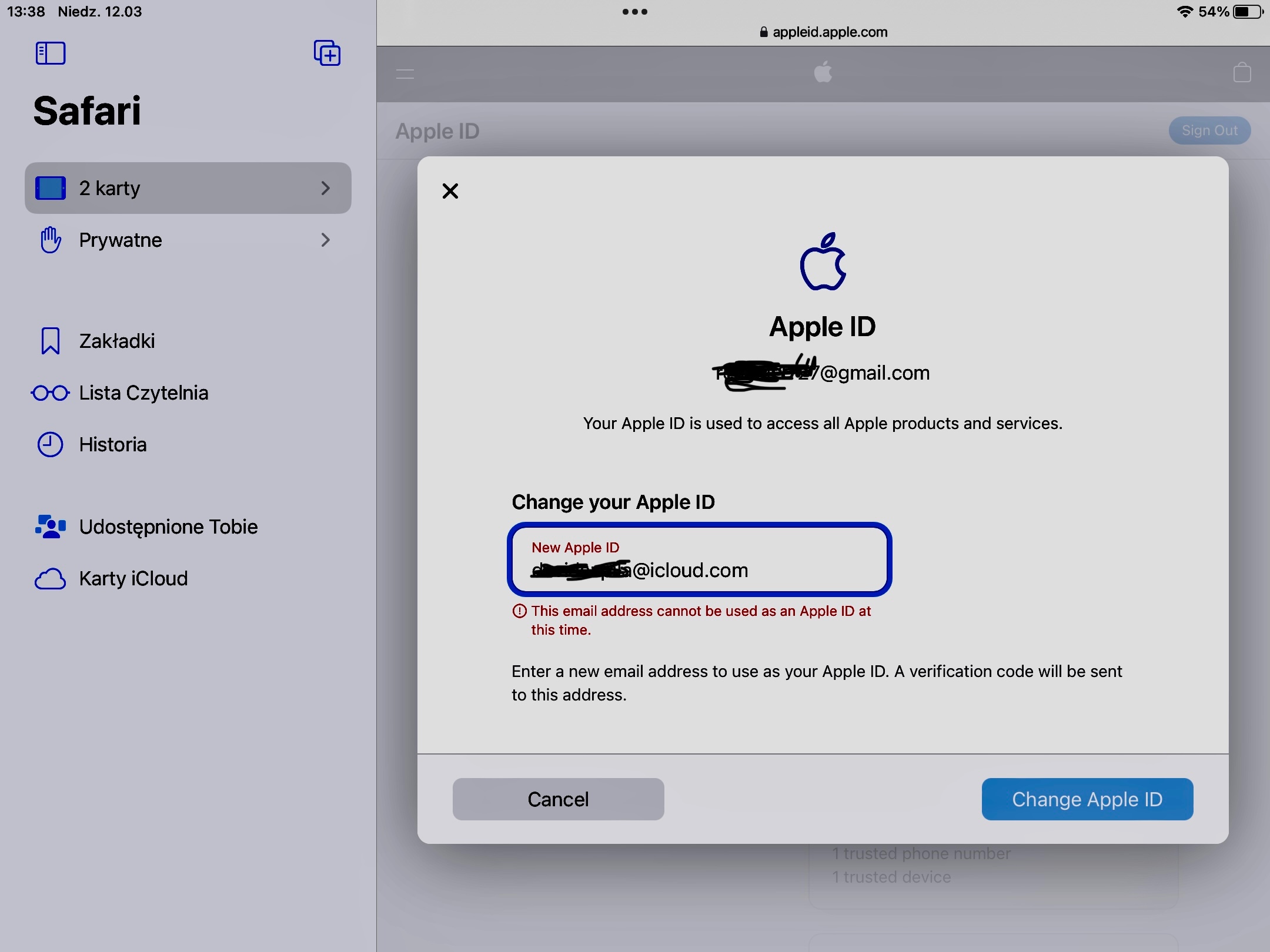
Task: Open the shopping bag on the Apple page
Action: tap(1242, 72)
